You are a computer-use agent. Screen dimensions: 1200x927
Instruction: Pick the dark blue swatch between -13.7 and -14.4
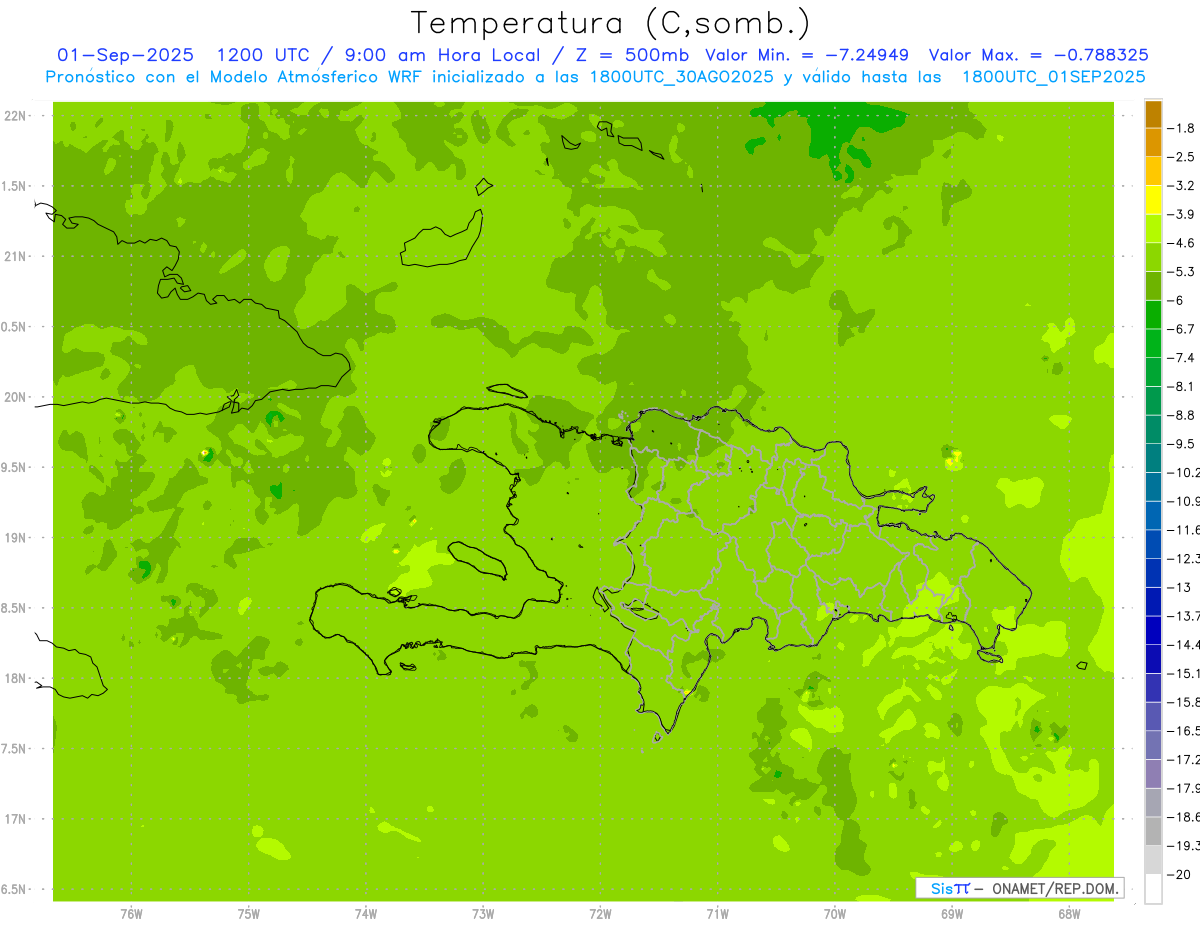tap(1153, 630)
